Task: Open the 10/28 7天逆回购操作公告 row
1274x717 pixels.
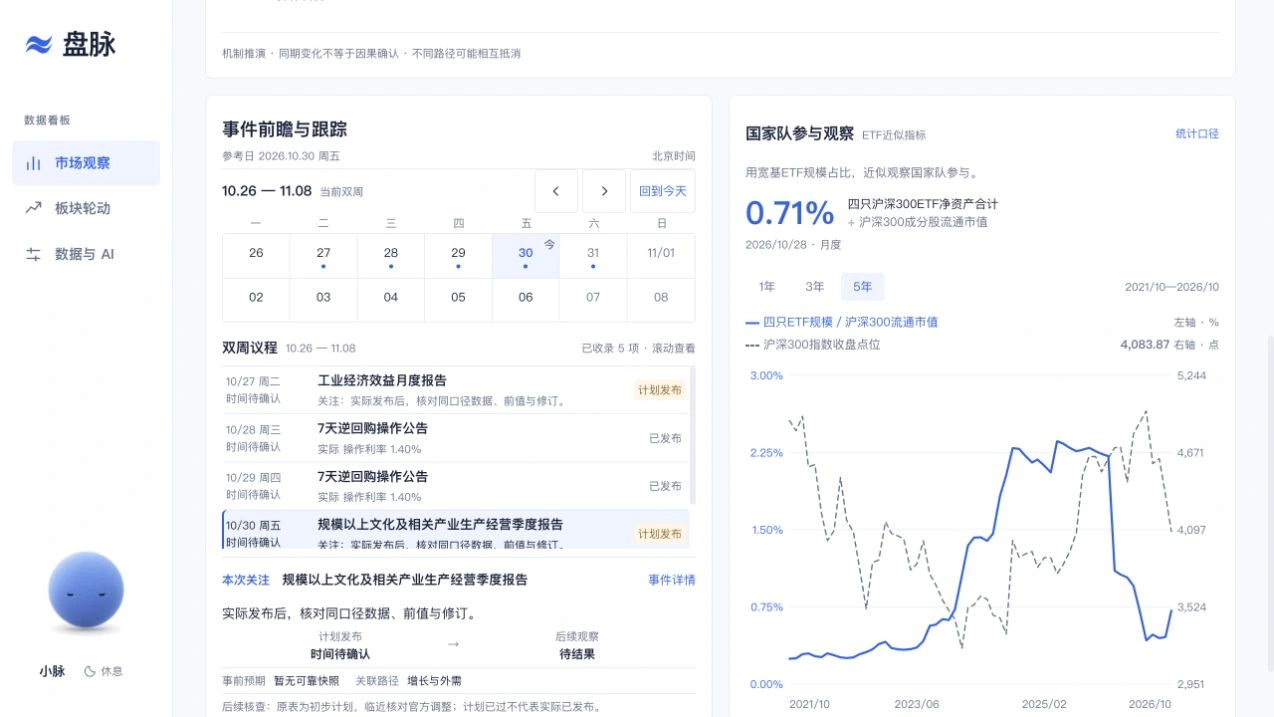Action: 456,438
